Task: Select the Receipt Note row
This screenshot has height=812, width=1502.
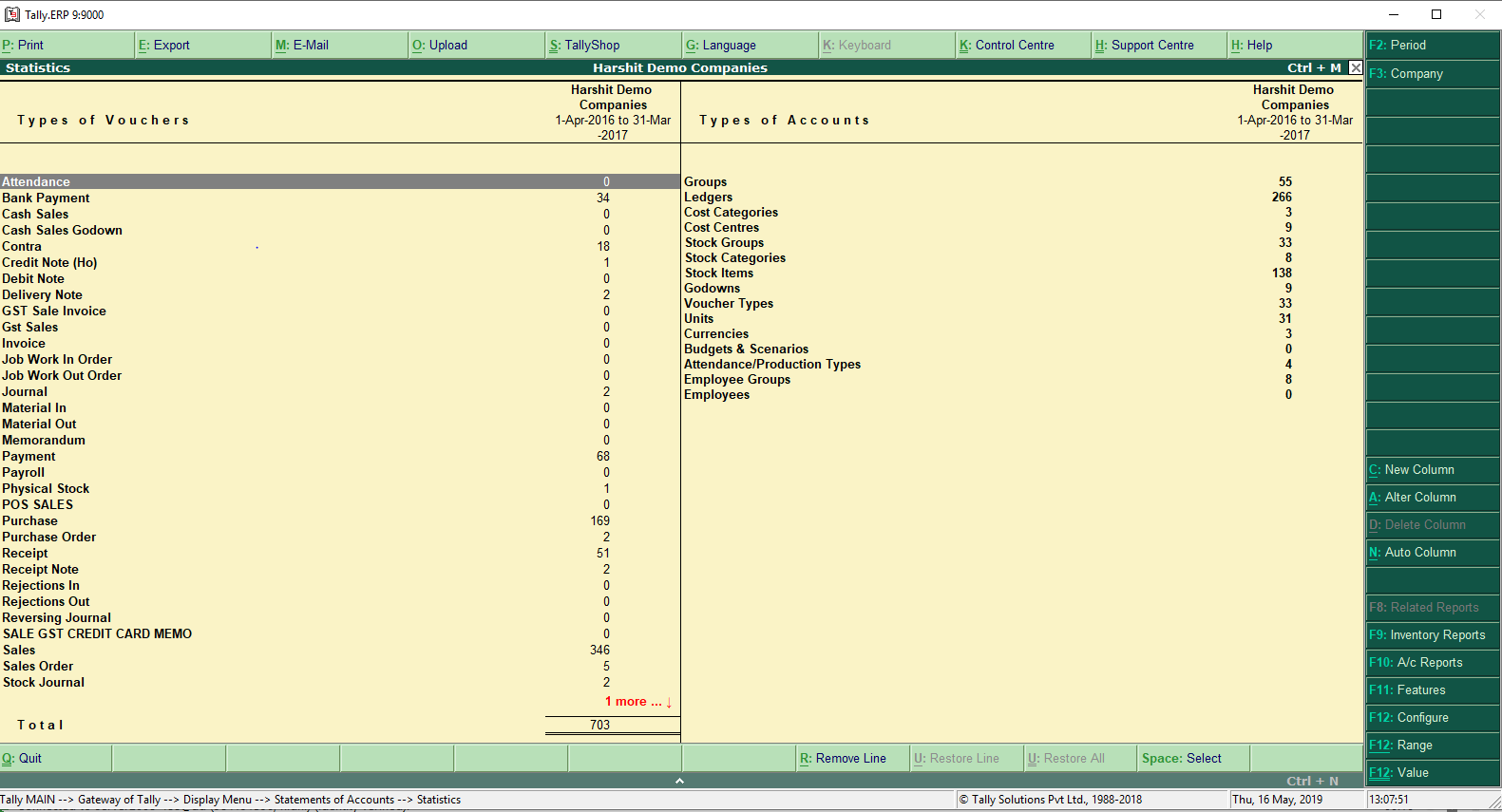Action: tap(339, 569)
